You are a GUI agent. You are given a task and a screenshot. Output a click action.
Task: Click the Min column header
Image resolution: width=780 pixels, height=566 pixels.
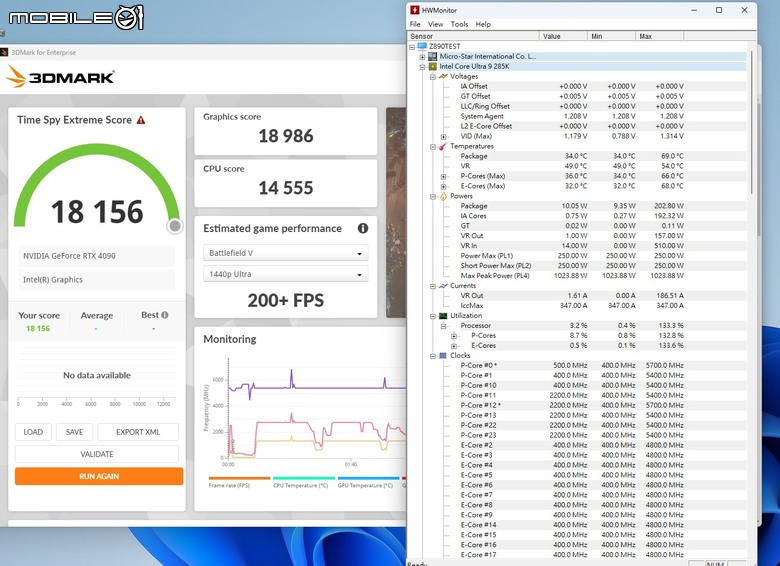click(x=611, y=36)
